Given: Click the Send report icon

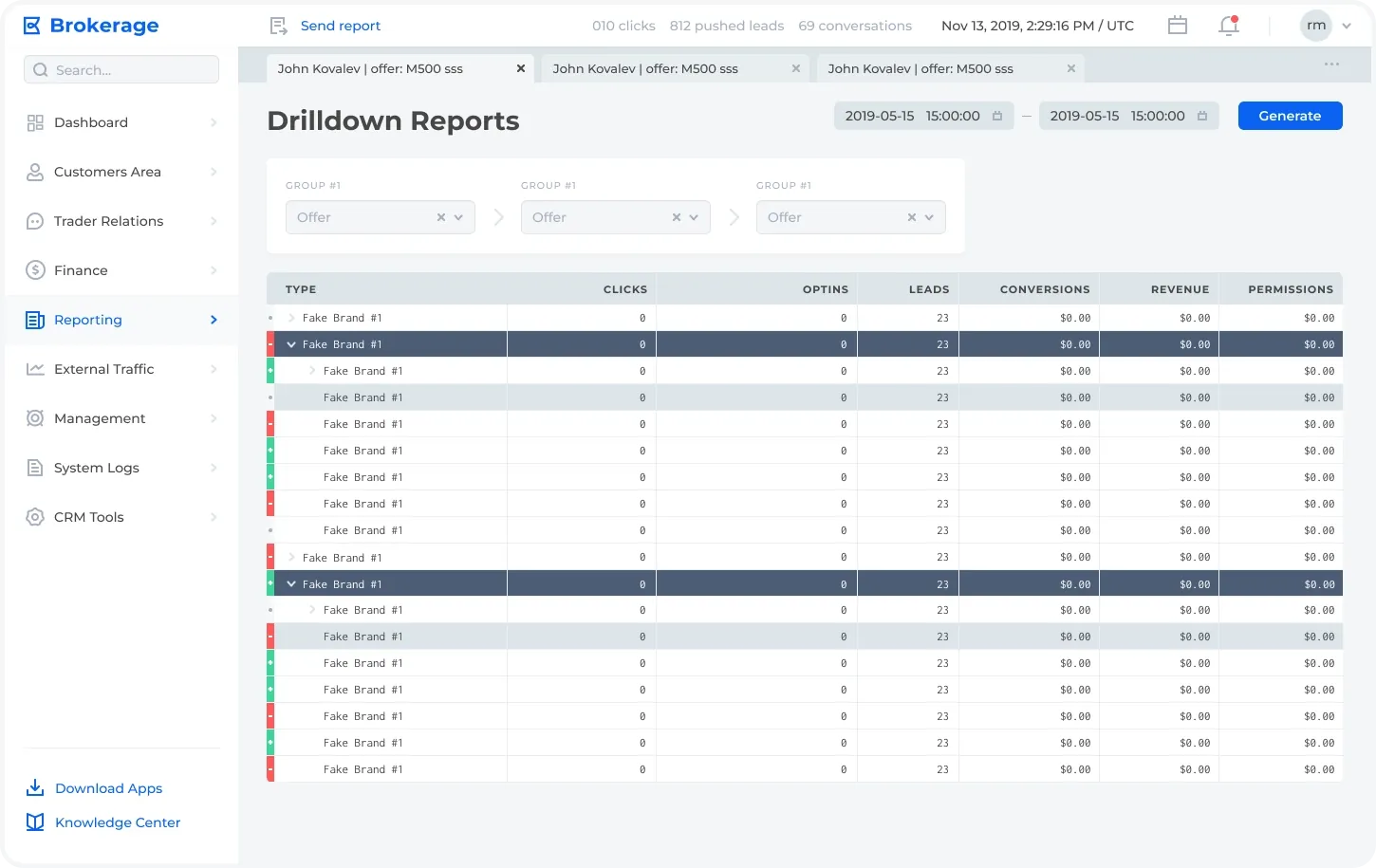Looking at the screenshot, I should pos(278,26).
